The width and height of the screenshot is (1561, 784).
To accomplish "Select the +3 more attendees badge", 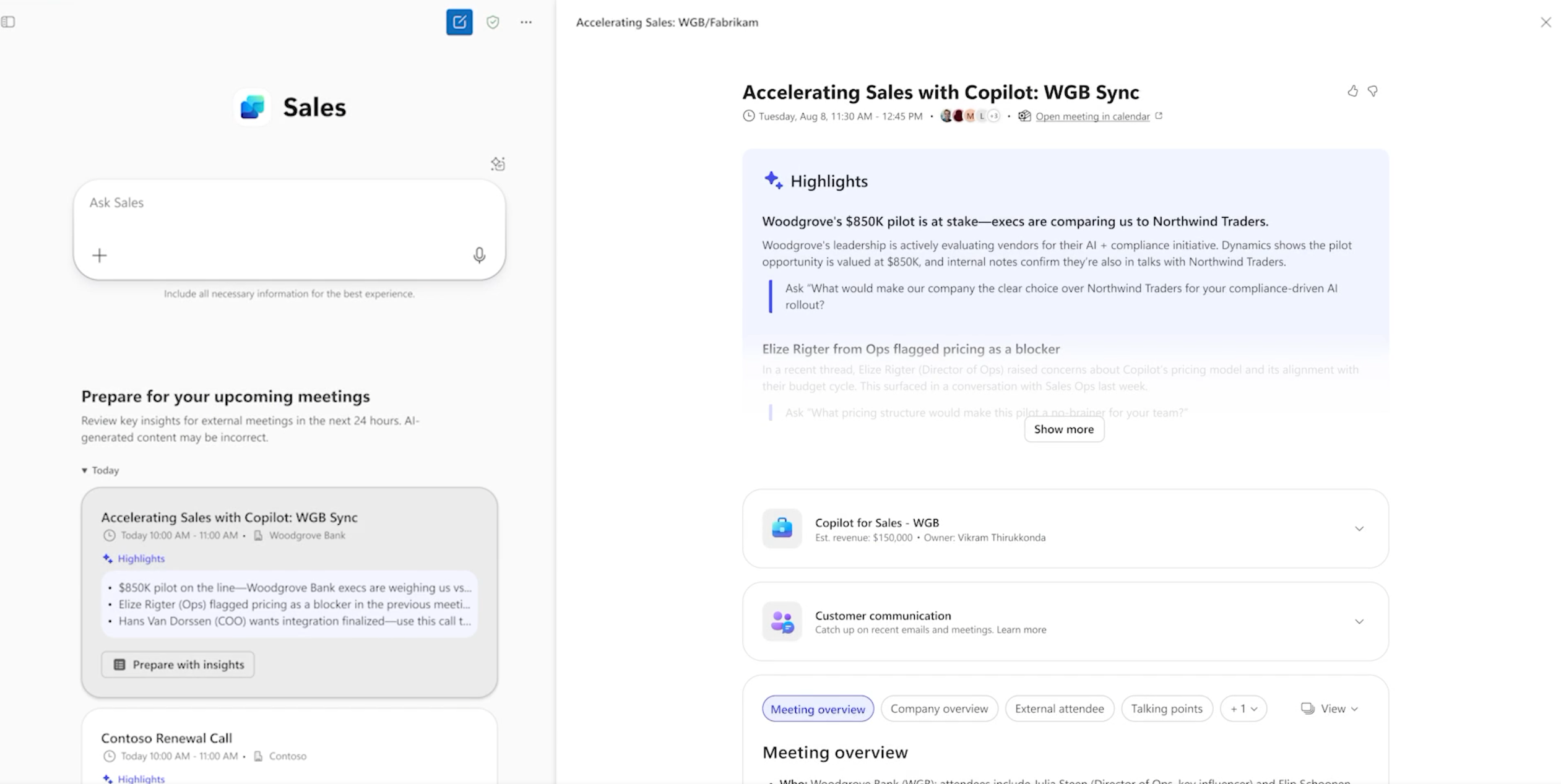I will click(993, 116).
